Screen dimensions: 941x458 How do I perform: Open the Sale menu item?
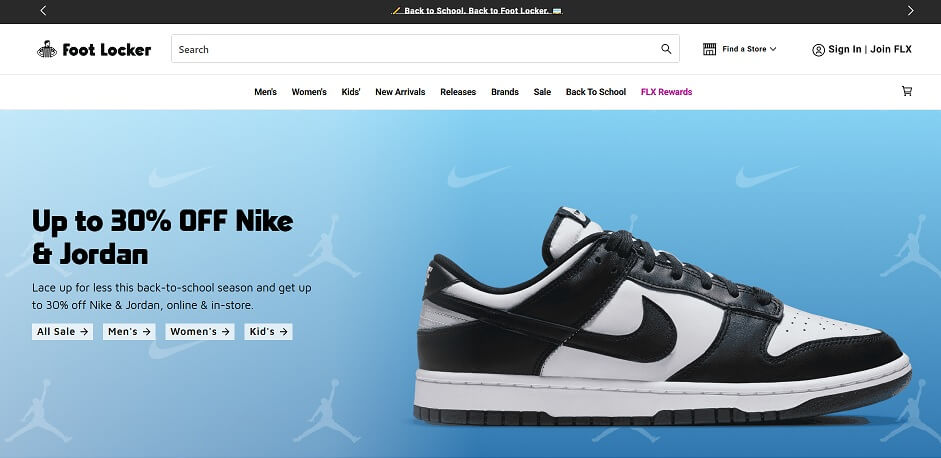coord(542,92)
